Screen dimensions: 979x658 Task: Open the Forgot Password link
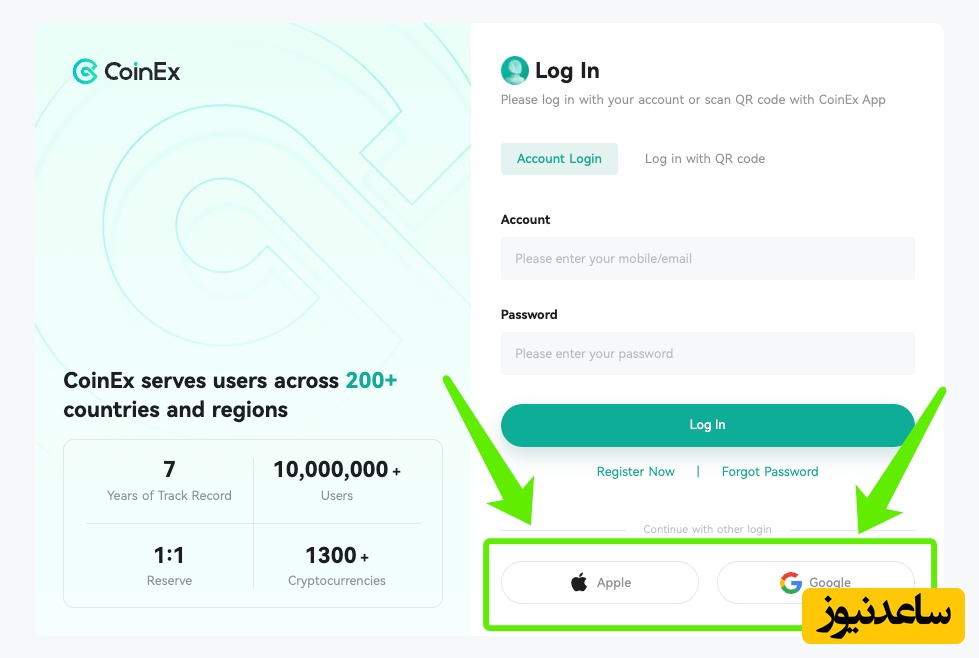[769, 472]
